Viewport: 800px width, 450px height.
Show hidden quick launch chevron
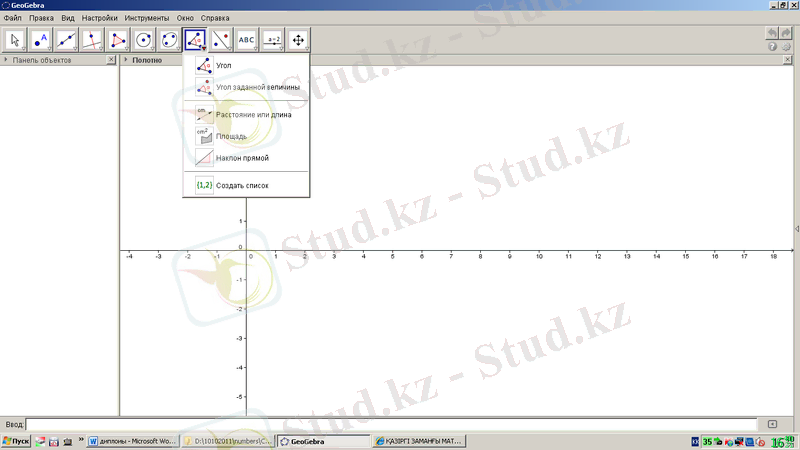[x=81, y=440]
